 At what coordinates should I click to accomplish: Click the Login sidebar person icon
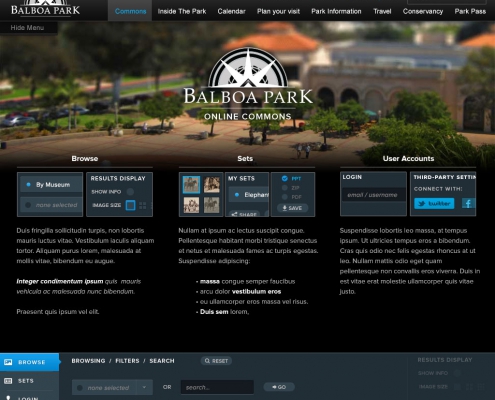8,398
